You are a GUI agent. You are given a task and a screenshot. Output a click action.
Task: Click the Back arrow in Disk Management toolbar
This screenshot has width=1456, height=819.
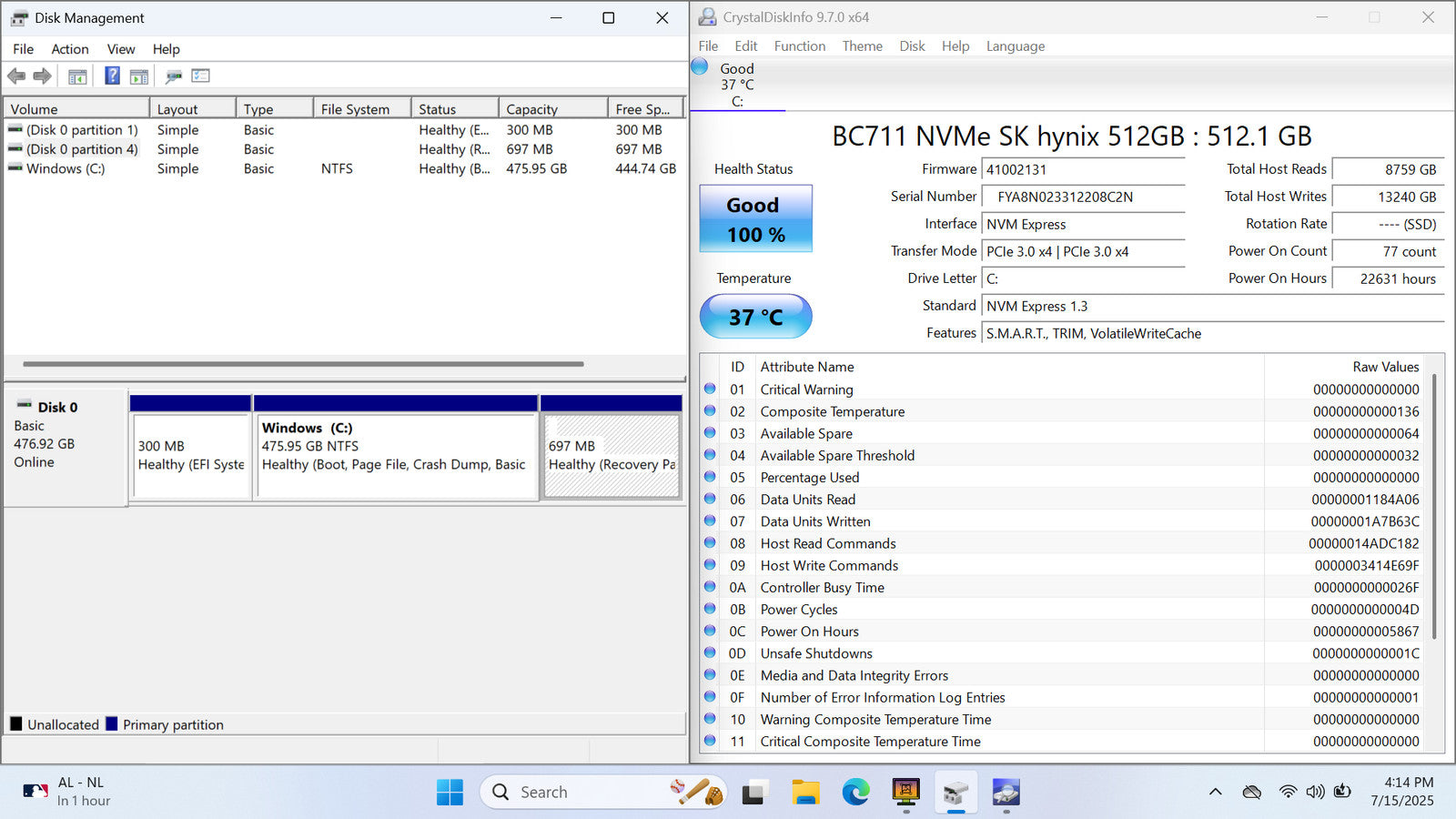tap(16, 76)
